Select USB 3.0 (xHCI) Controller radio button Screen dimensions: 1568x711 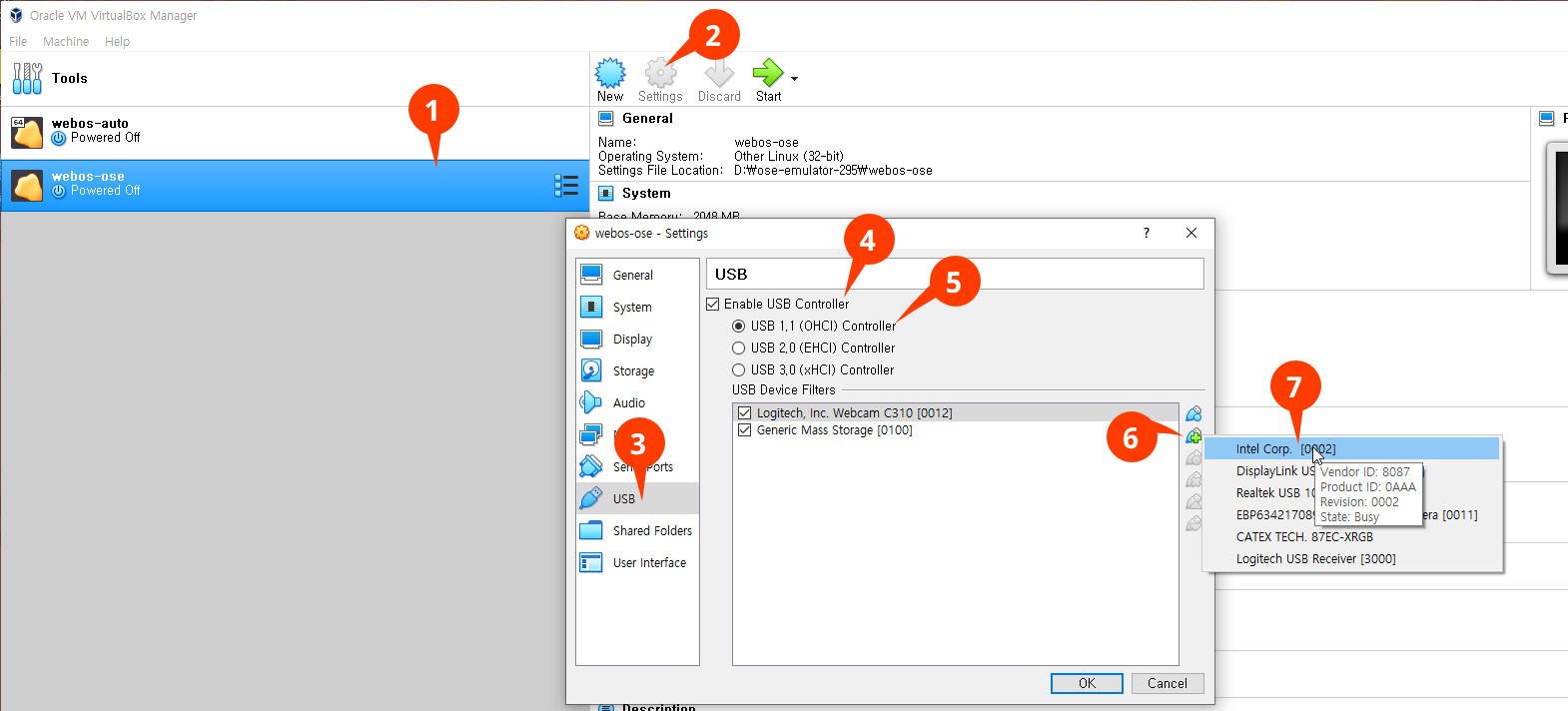tap(739, 369)
